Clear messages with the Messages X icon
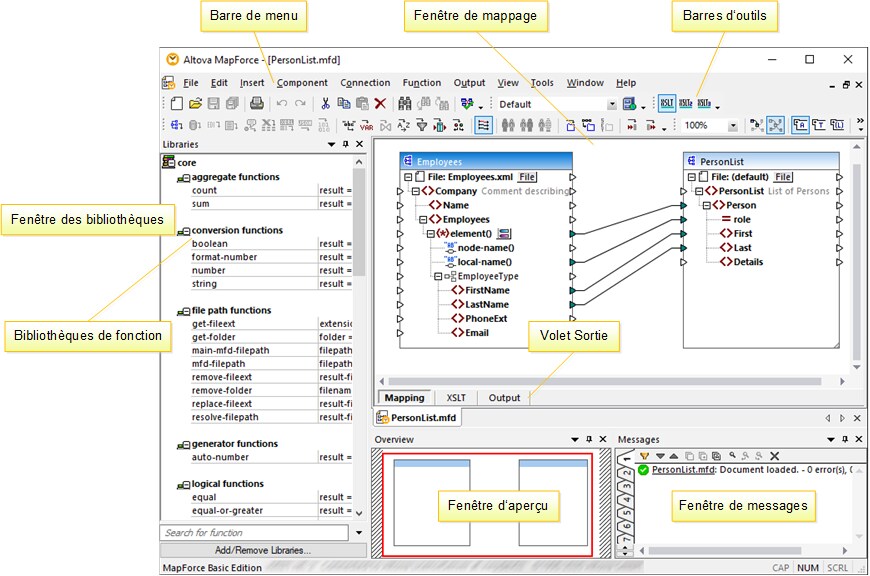The width and height of the screenshot is (870, 576). [774, 456]
